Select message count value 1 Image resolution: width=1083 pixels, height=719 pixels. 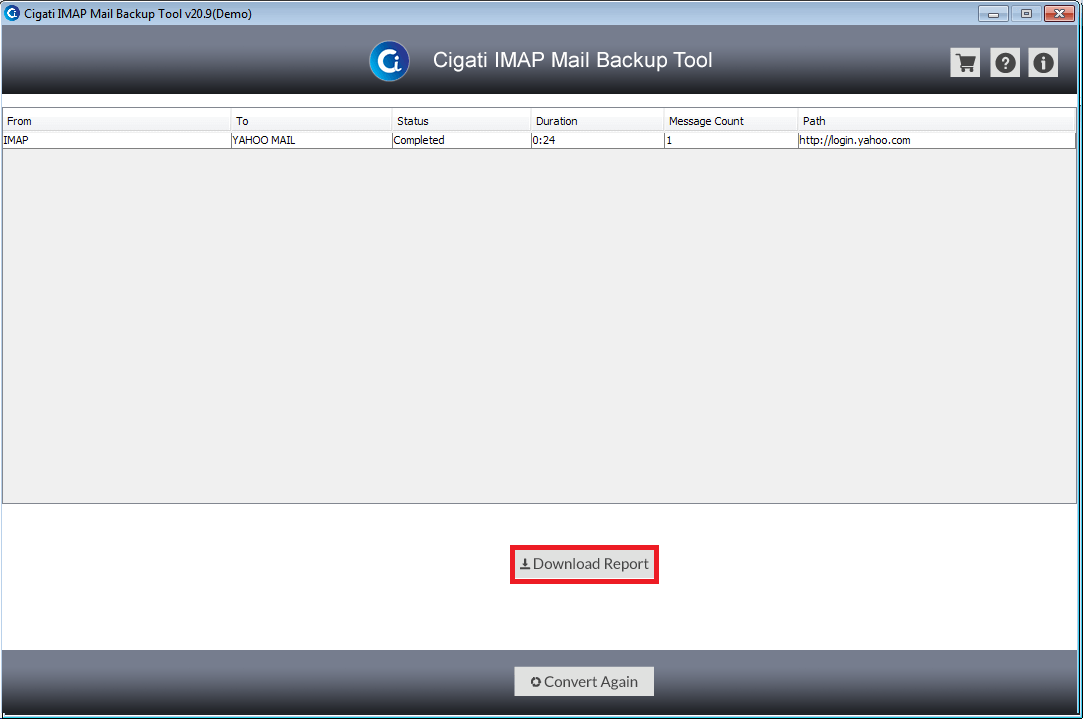point(731,140)
